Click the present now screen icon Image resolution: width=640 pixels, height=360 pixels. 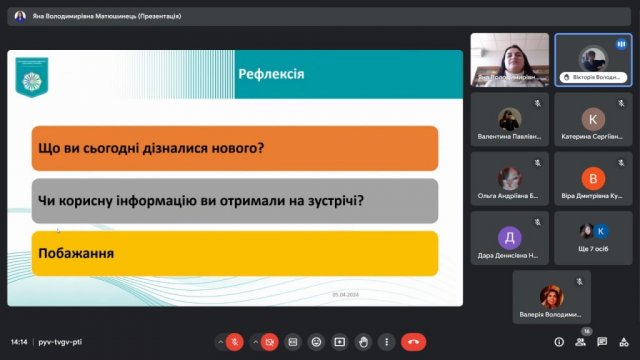pyautogui.click(x=340, y=342)
